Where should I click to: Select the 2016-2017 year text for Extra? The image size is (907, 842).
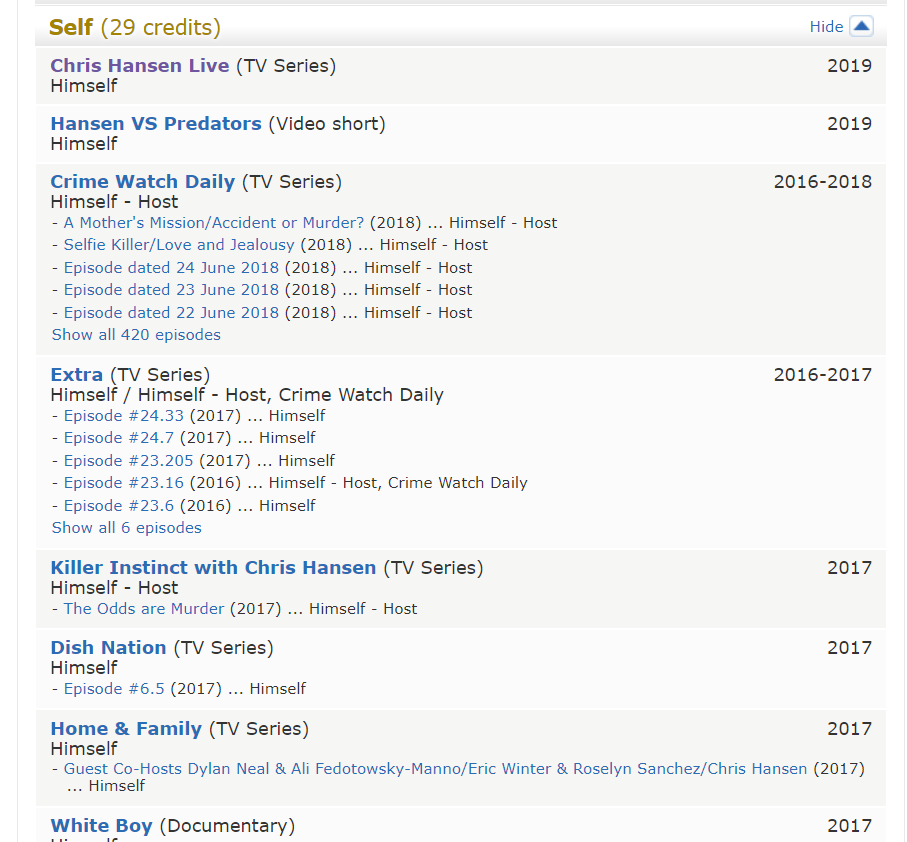tap(823, 375)
